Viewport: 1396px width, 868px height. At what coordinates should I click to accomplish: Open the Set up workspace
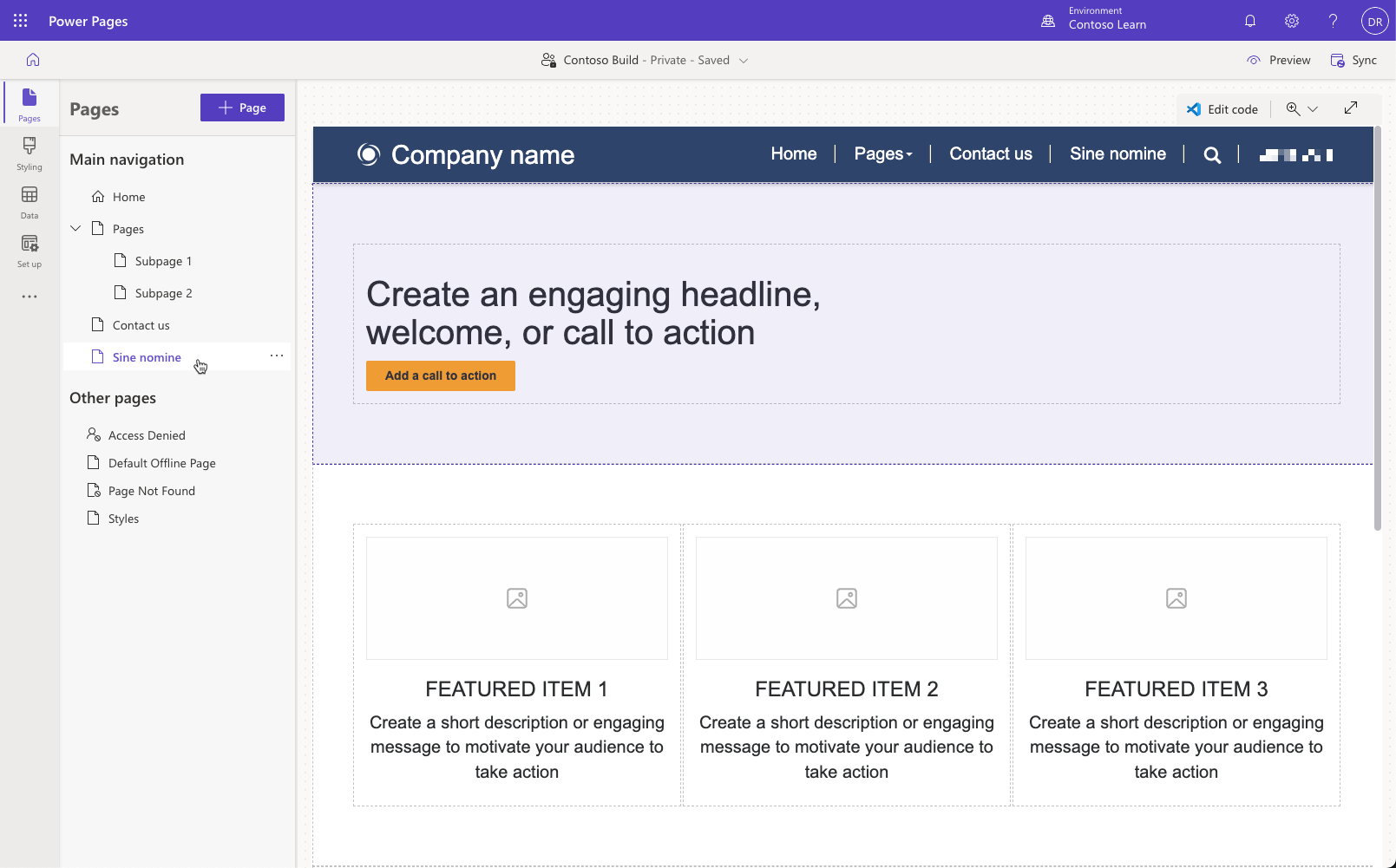29,251
